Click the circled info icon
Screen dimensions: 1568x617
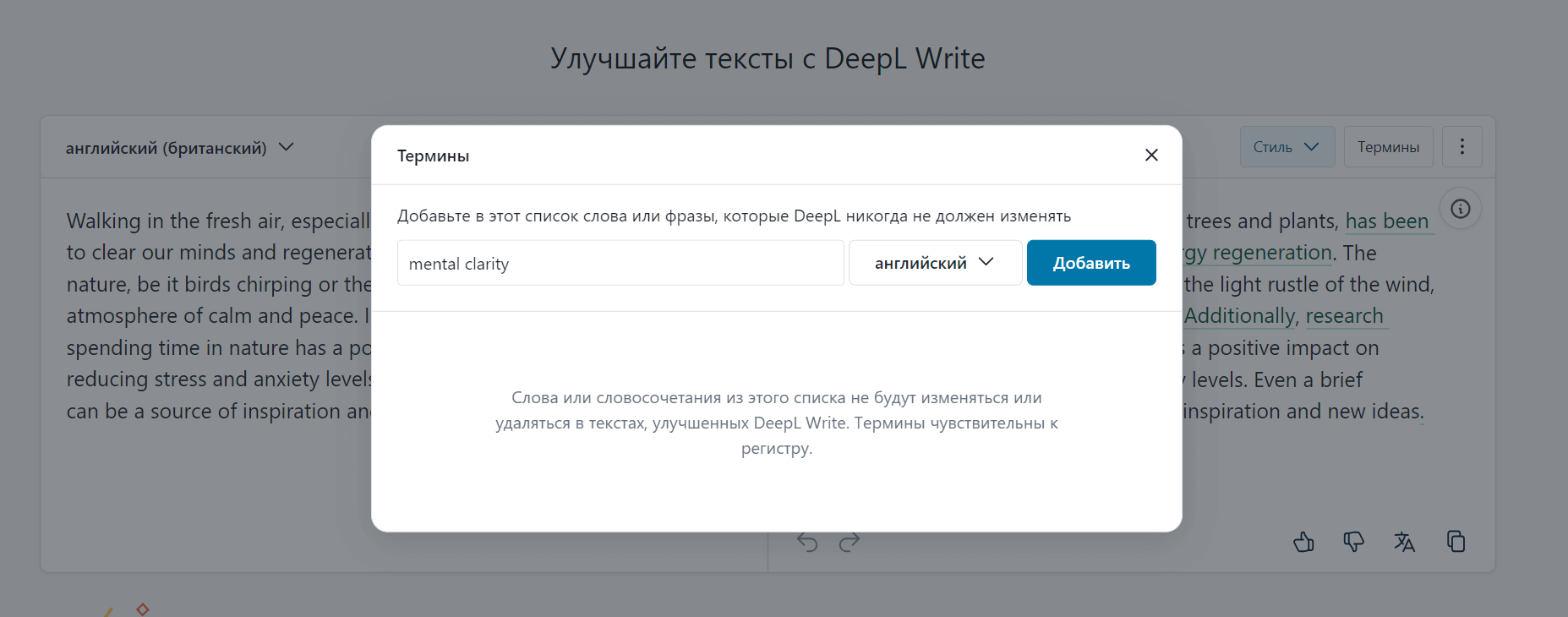[1460, 209]
